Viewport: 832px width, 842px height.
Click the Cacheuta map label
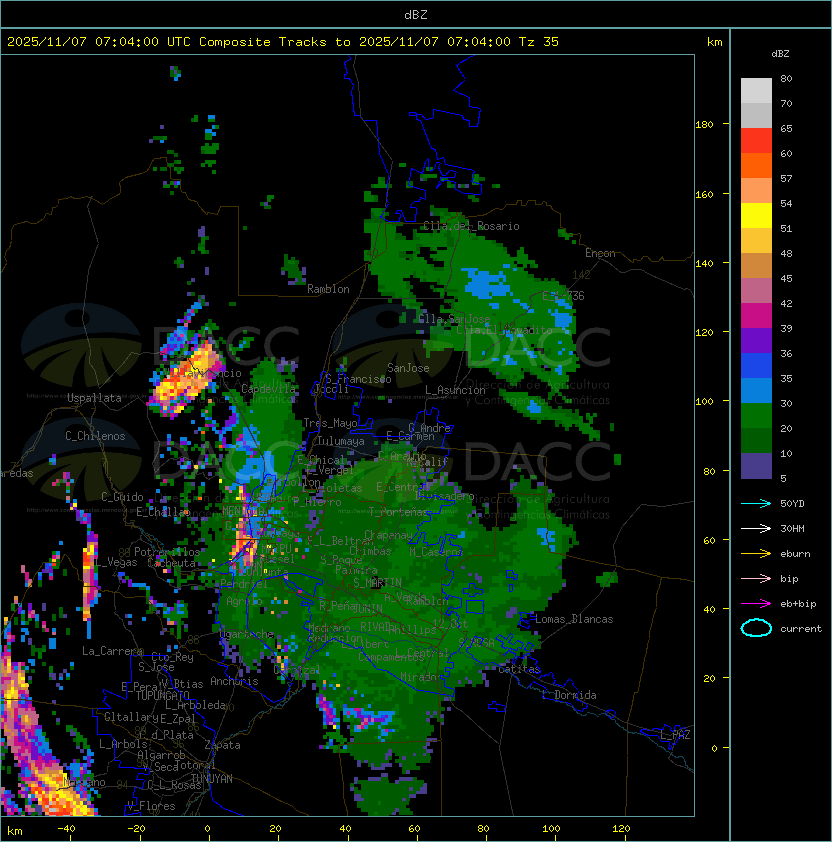click(x=172, y=563)
